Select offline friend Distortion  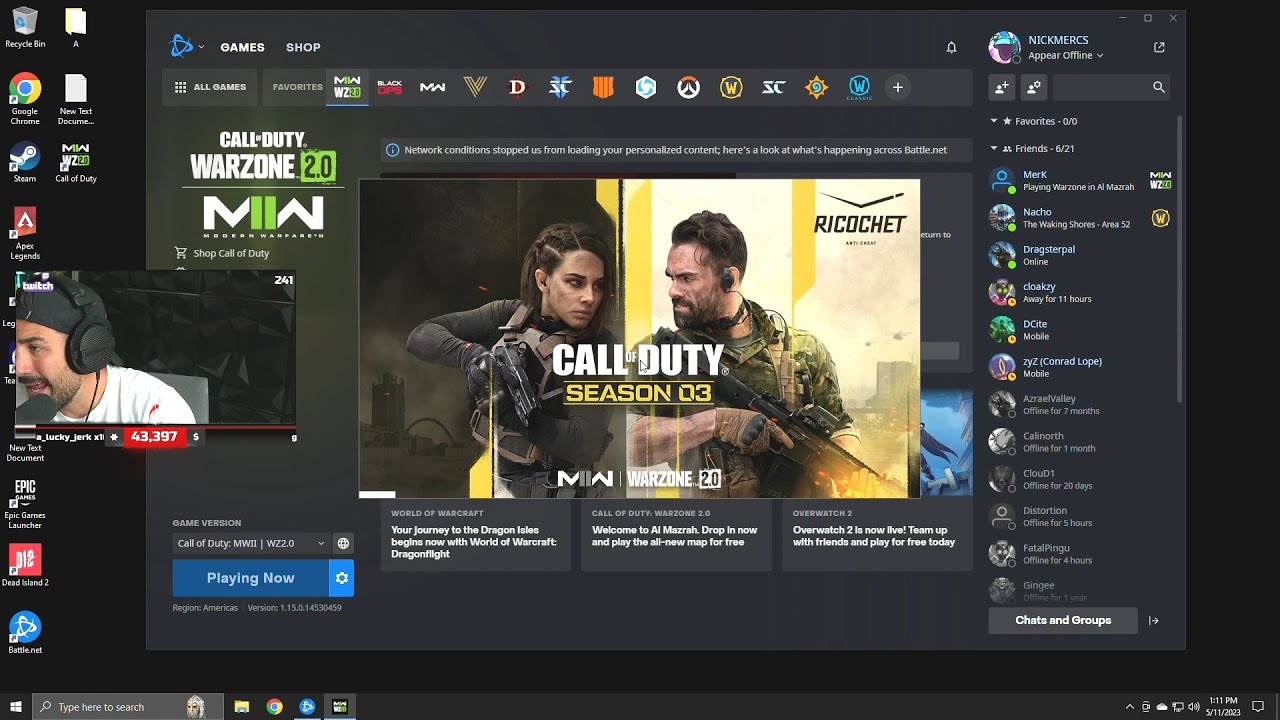[1080, 517]
